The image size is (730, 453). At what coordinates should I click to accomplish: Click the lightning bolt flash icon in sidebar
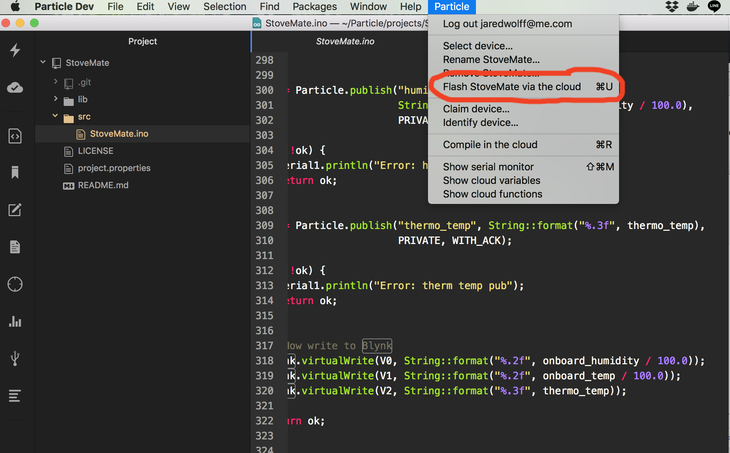pos(15,50)
